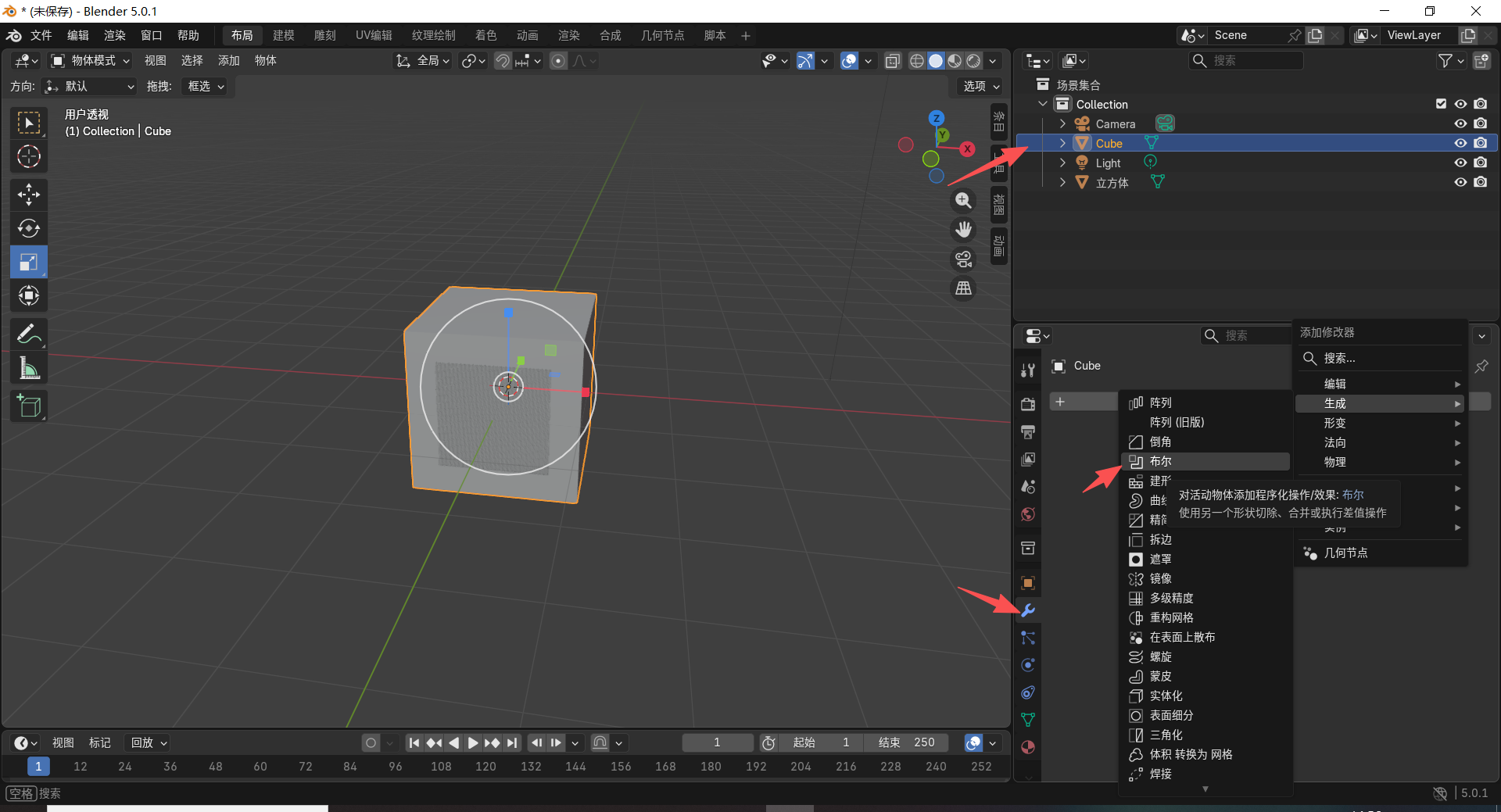
Task: Activate the Select Box tool
Action: point(29,123)
